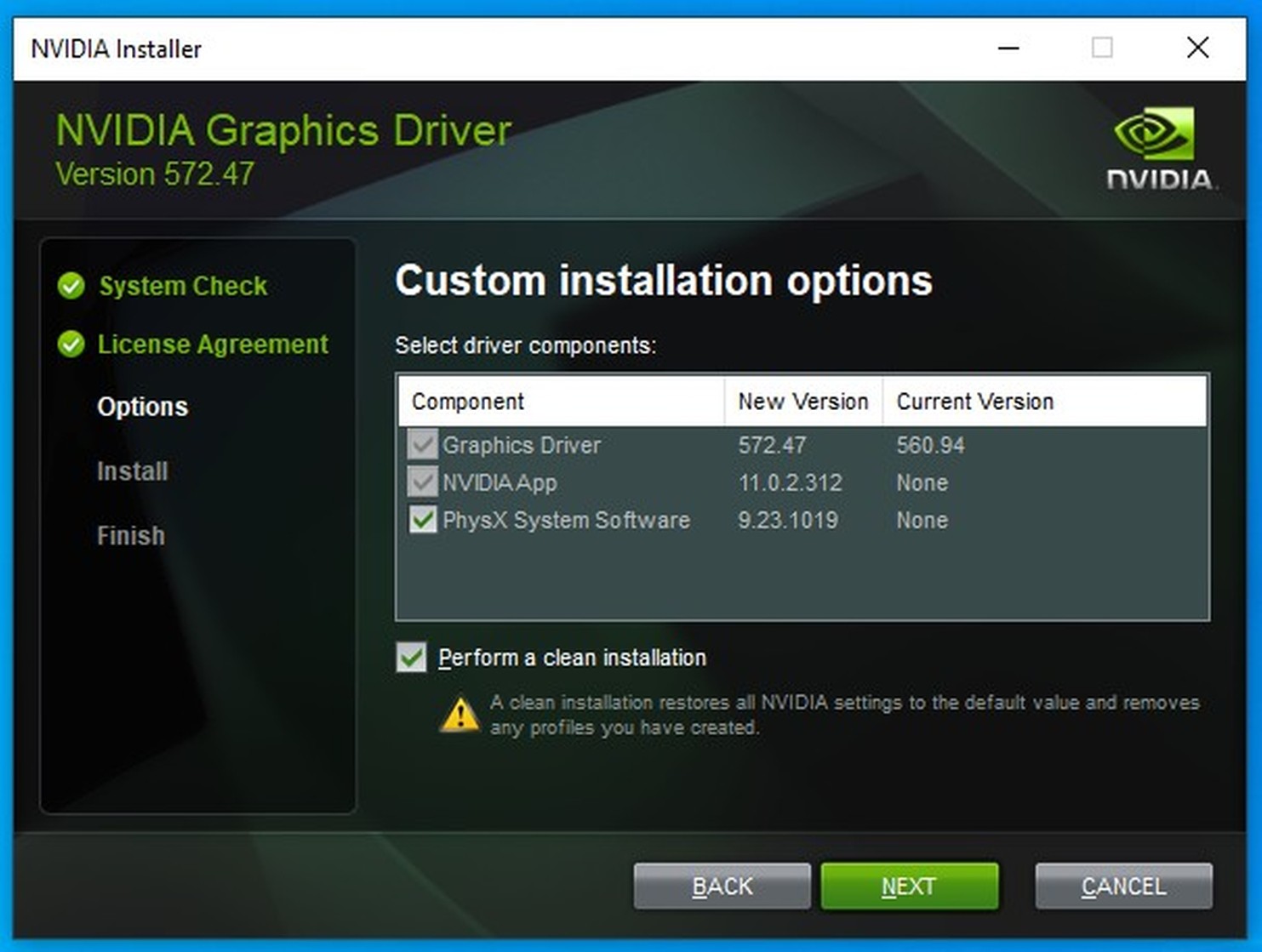The width and height of the screenshot is (1262, 952).
Task: Uncheck the PhysX System Software checkbox
Action: point(422,520)
